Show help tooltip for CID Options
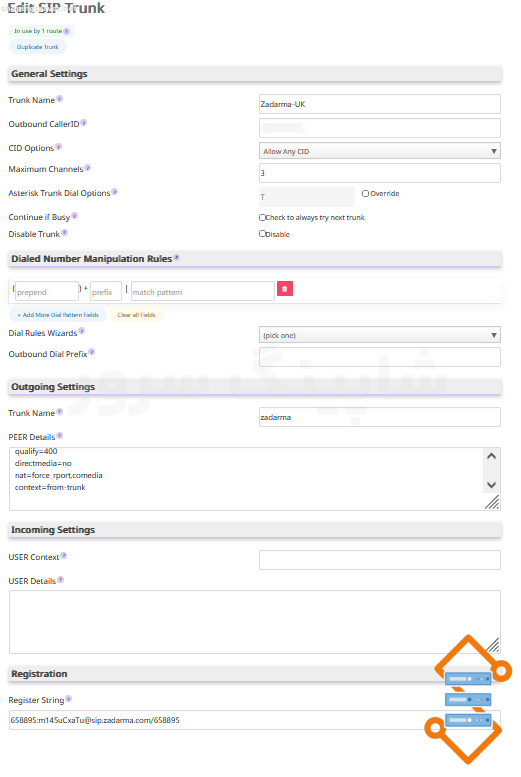This screenshot has width=521, height=777. [x=58, y=147]
